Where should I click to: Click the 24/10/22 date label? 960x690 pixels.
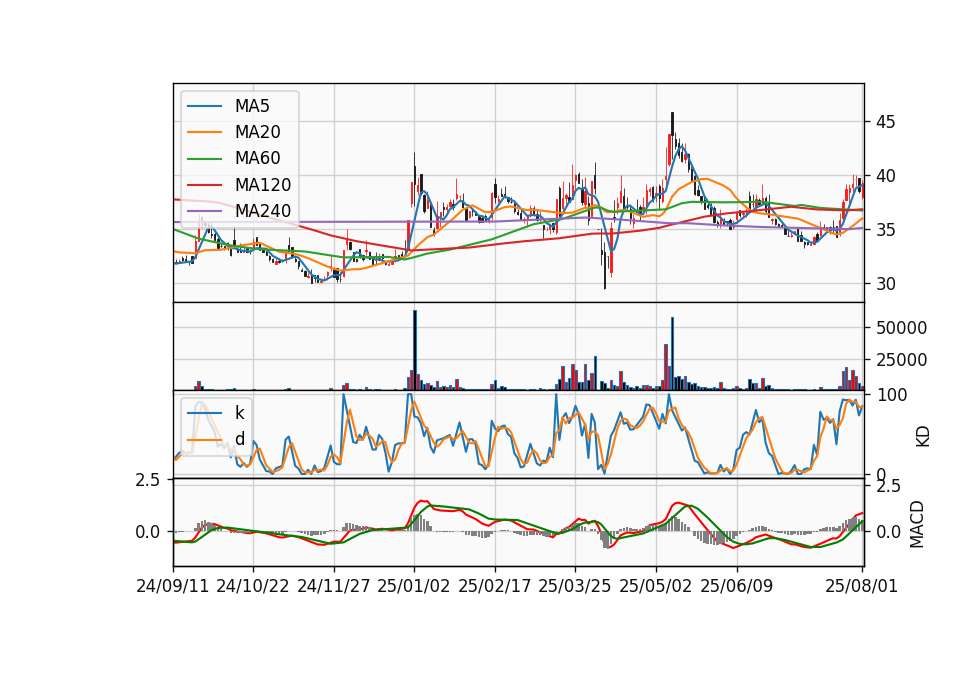253,586
